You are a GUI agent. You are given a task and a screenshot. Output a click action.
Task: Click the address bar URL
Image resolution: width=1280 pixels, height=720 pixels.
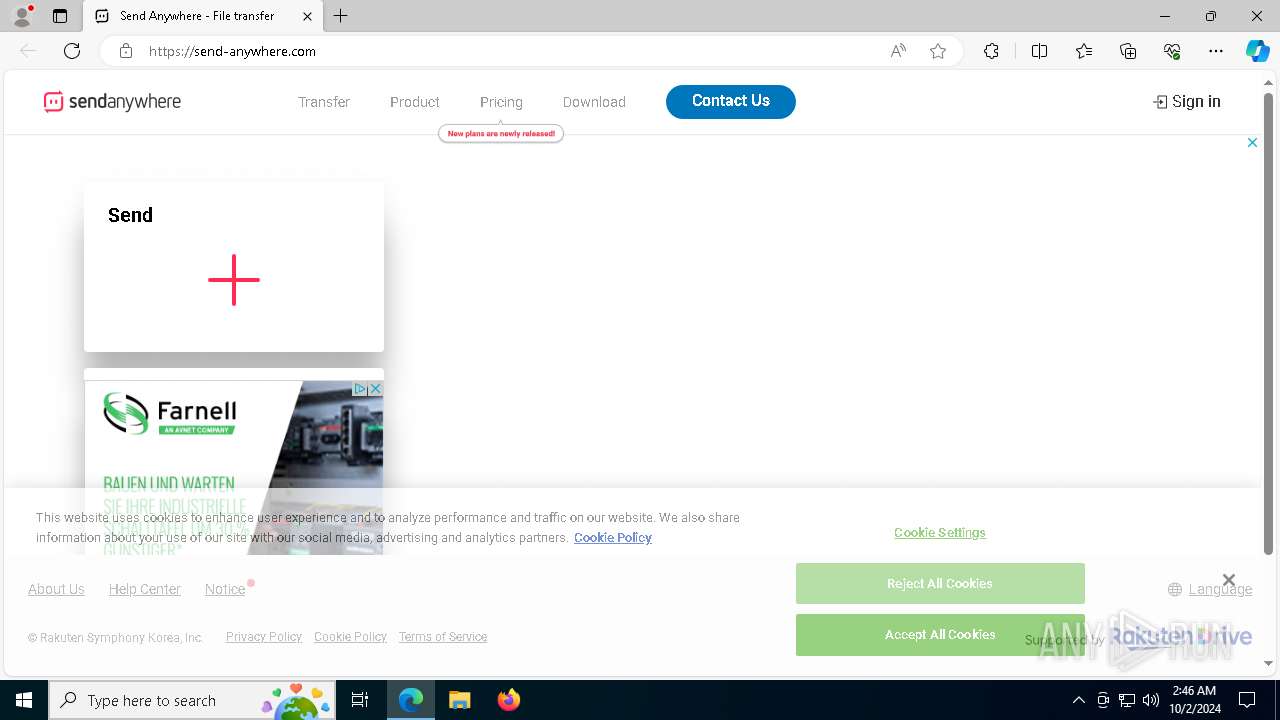(232, 51)
